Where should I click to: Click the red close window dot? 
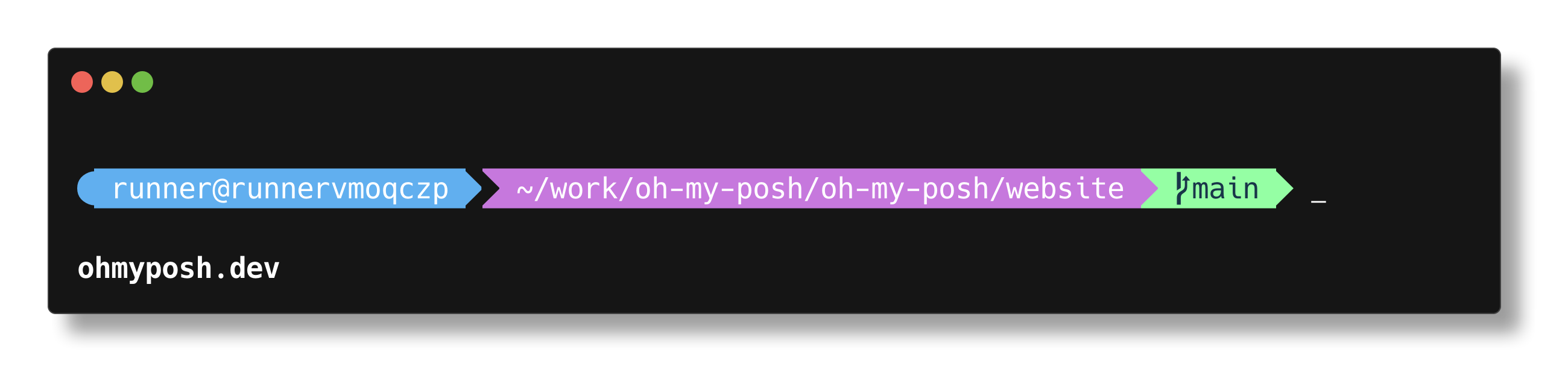(82, 82)
